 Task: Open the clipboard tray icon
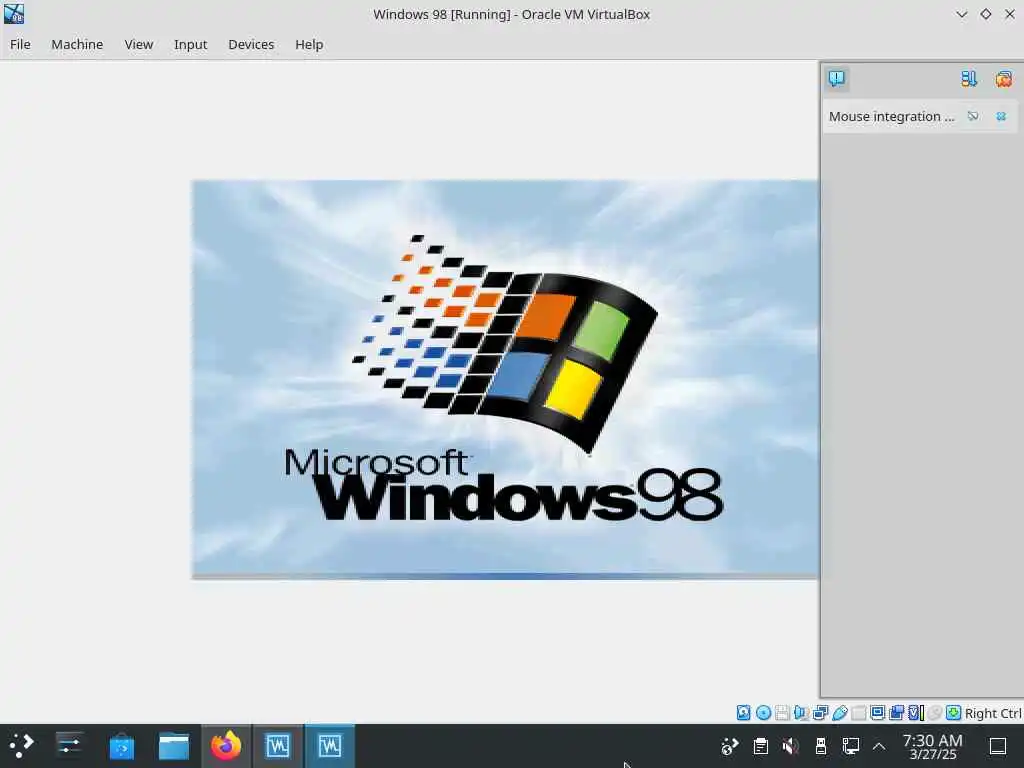(x=761, y=746)
